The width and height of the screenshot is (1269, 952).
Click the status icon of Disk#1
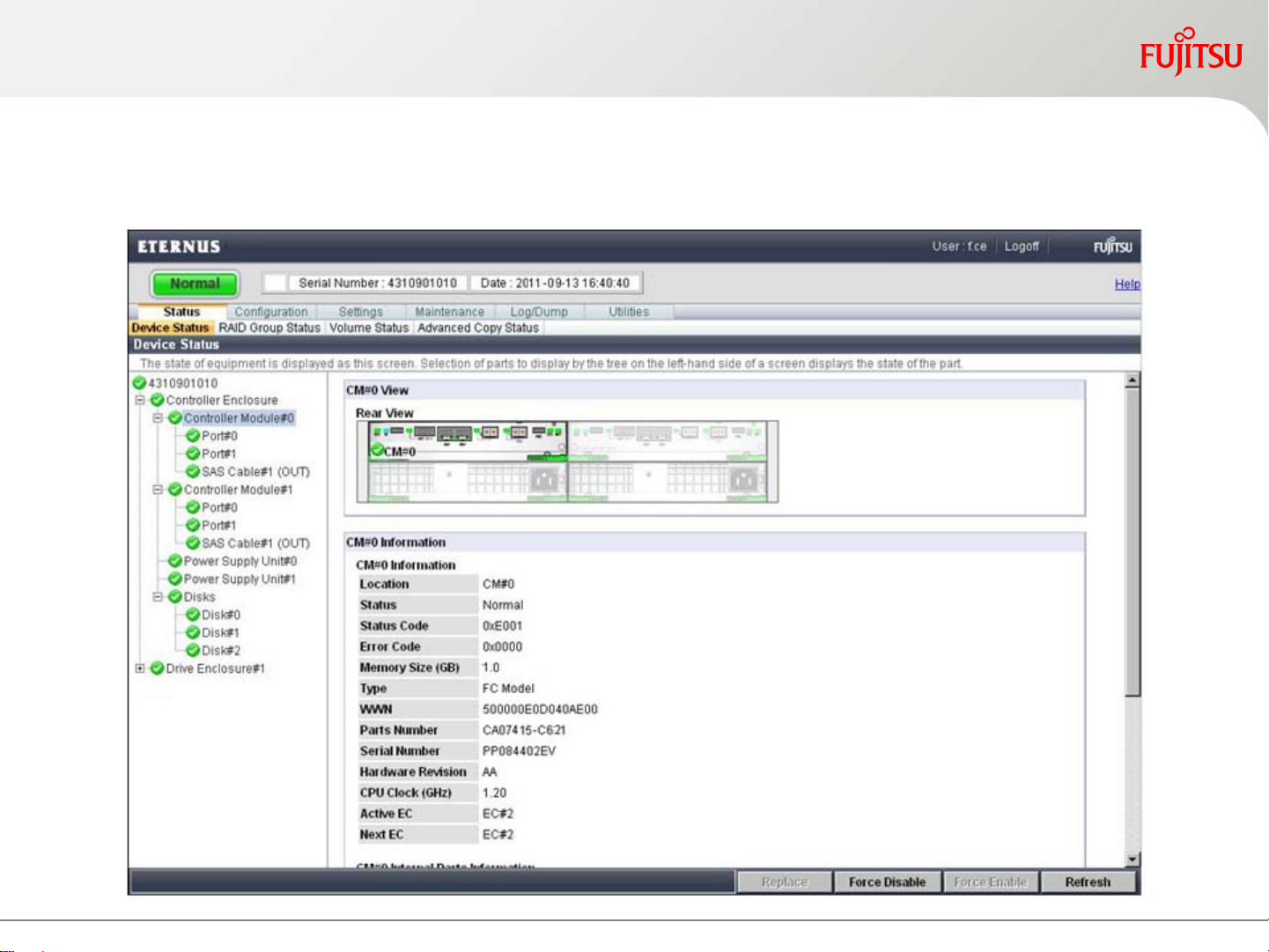(193, 632)
